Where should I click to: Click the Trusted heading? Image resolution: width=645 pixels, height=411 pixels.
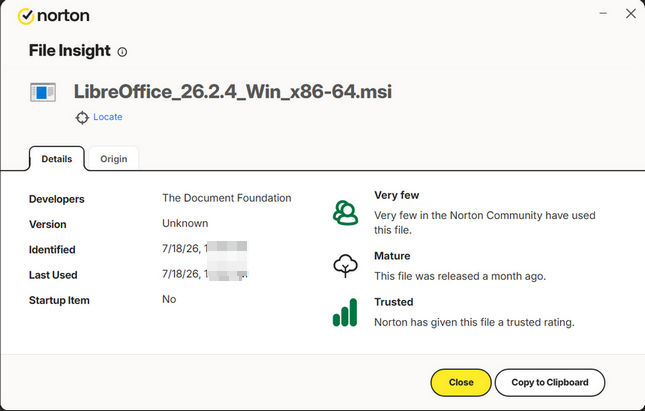tap(394, 302)
